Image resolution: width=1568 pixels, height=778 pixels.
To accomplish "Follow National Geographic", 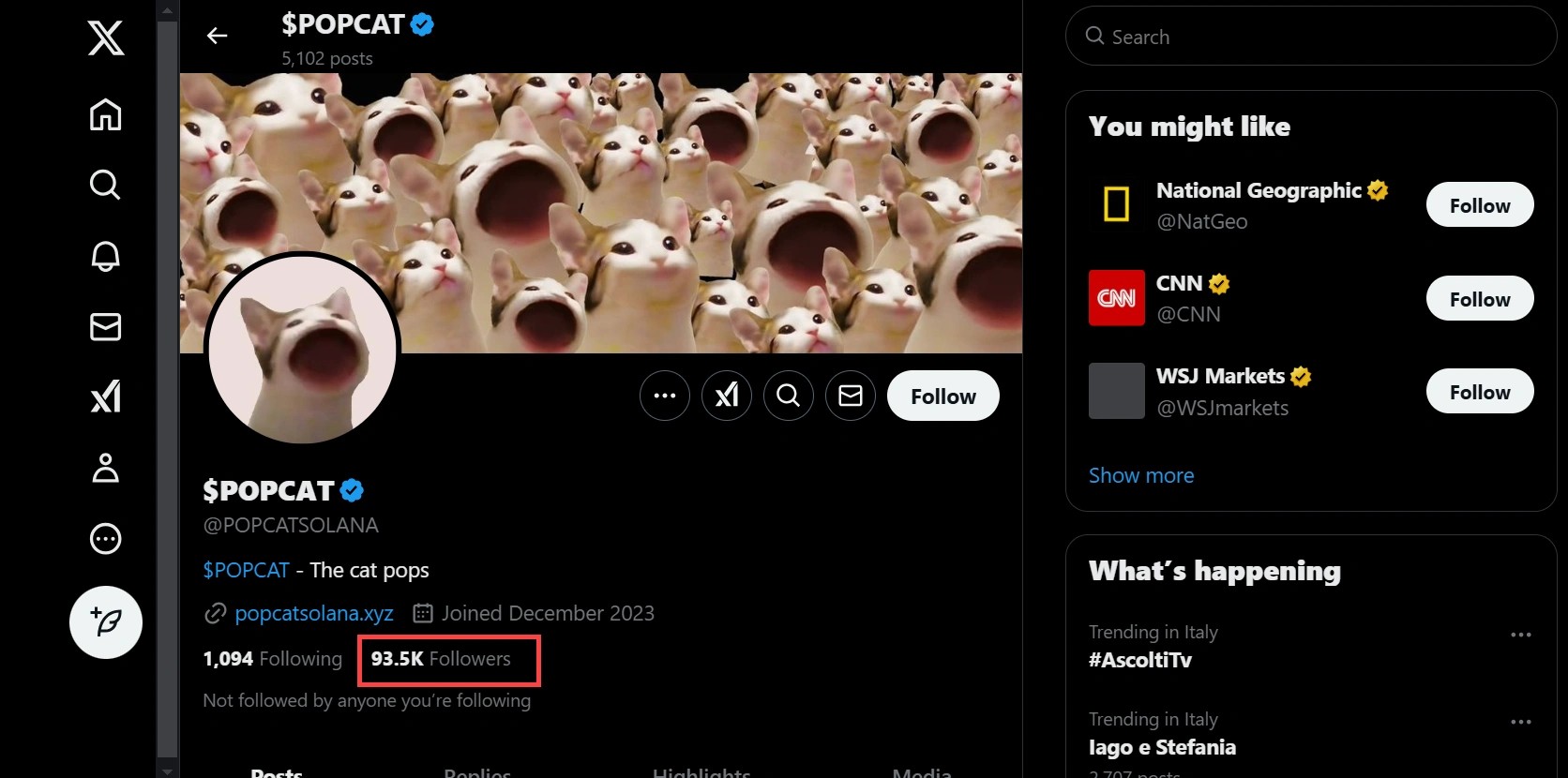I will click(x=1479, y=205).
